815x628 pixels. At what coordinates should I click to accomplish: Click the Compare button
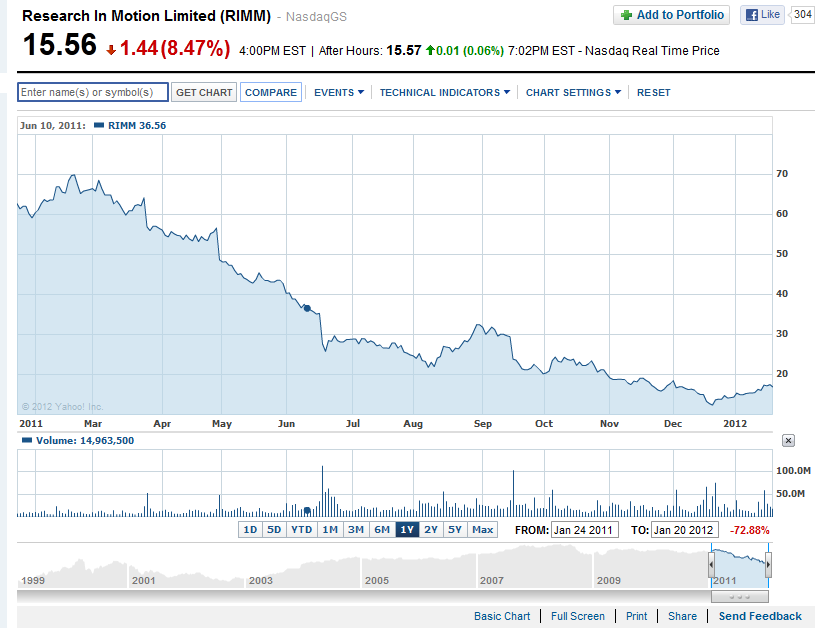point(271,93)
